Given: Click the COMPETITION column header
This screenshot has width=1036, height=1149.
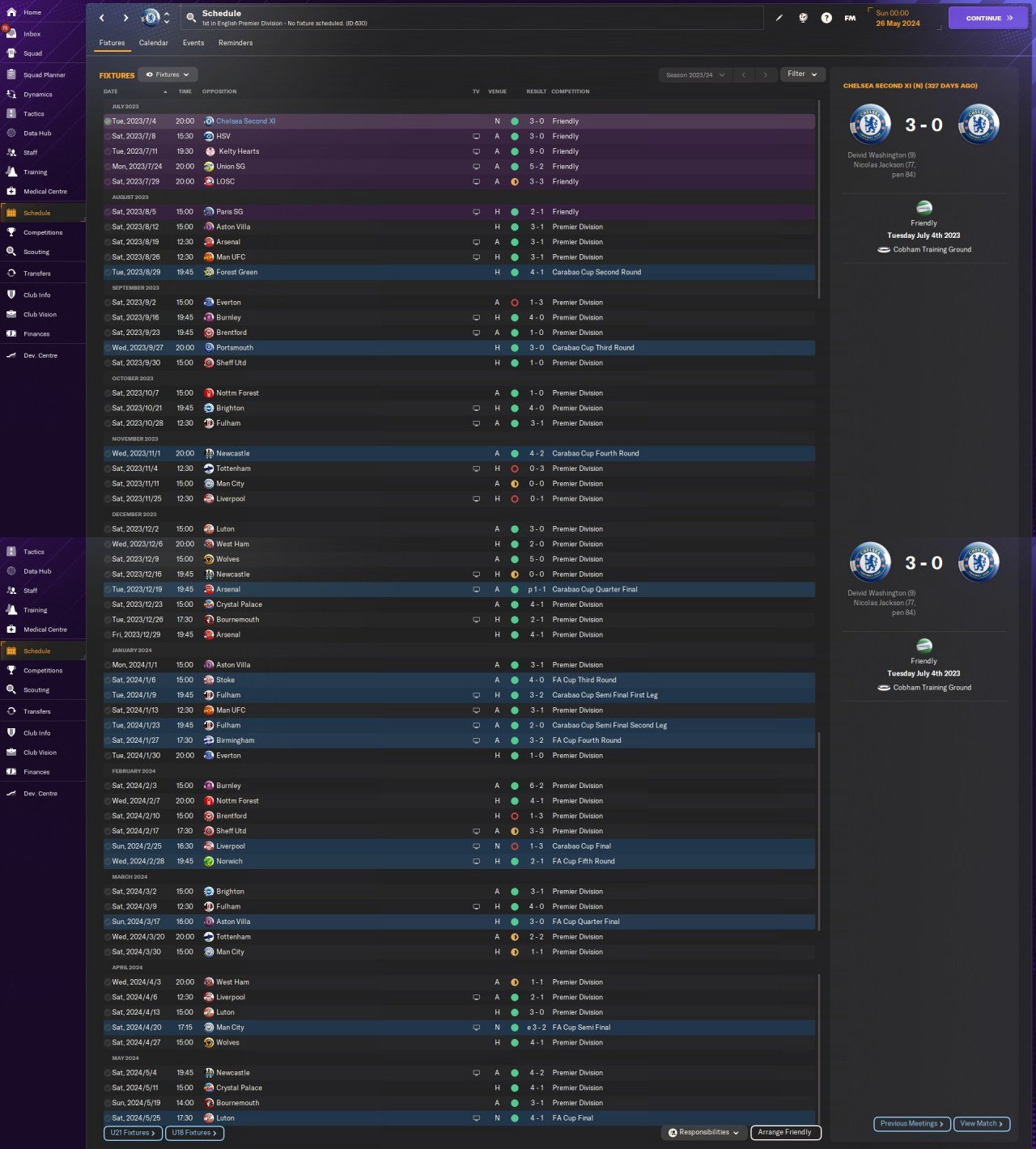Looking at the screenshot, I should click(571, 91).
